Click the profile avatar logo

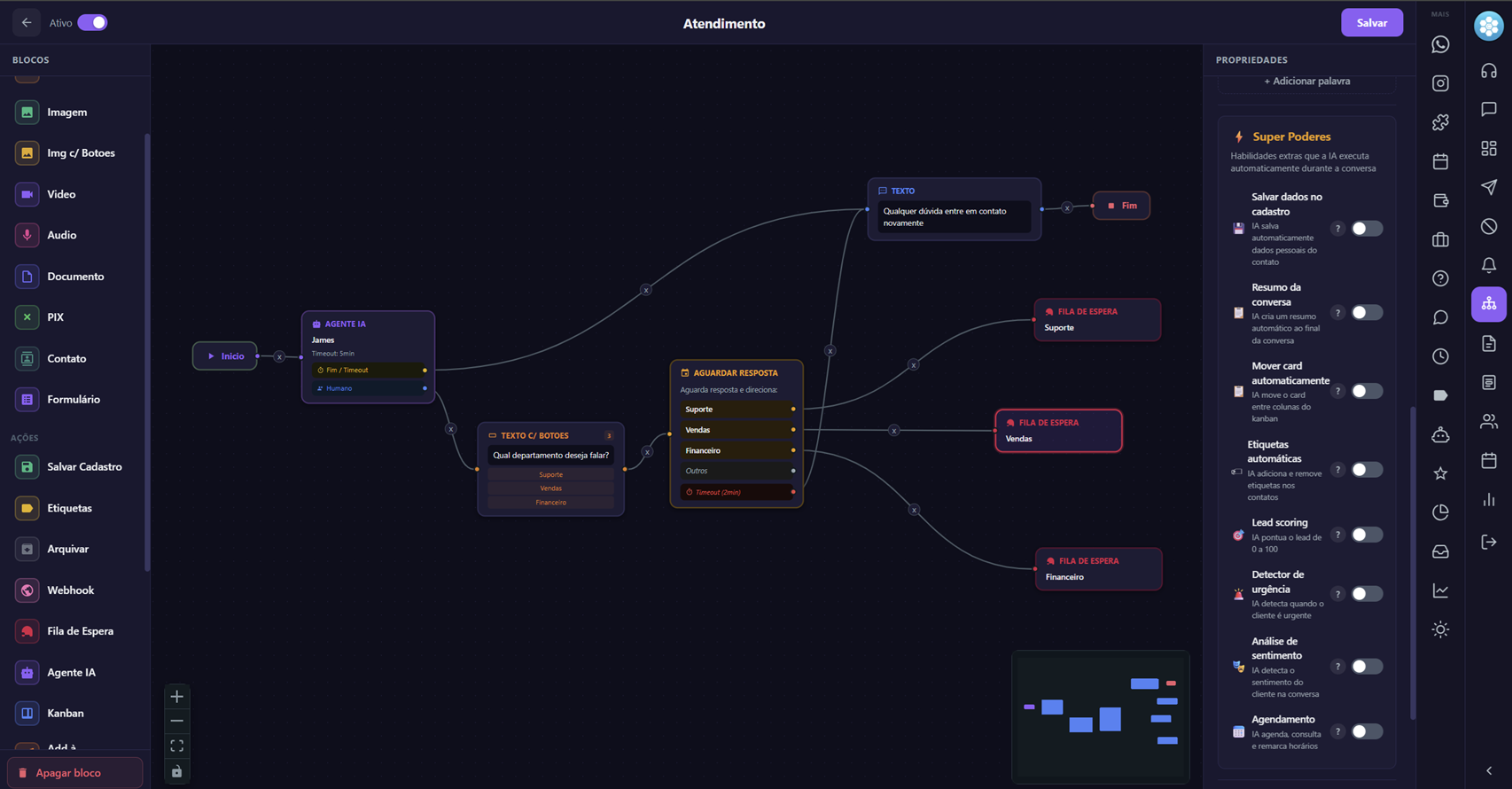[x=1489, y=27]
